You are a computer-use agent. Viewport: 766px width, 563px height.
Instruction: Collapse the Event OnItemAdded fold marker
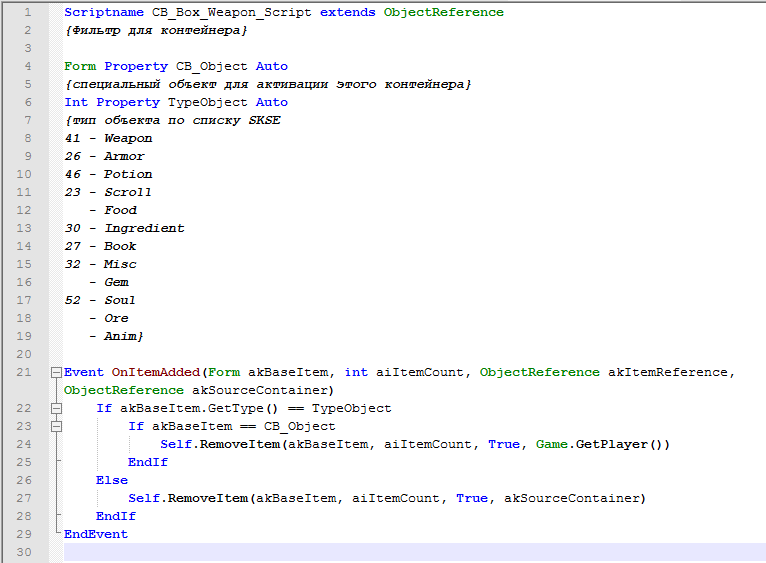click(x=56, y=372)
